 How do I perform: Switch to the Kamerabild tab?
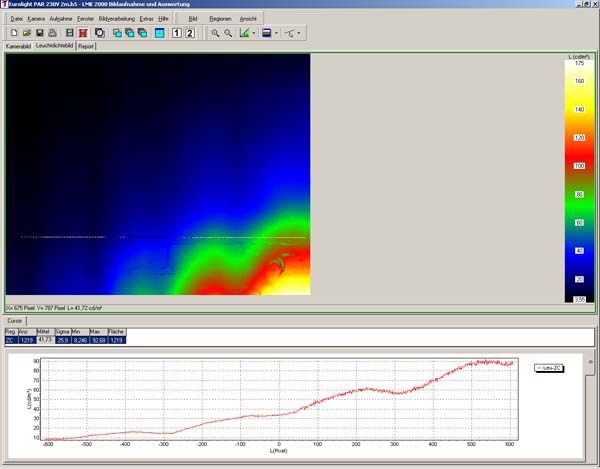[18, 46]
